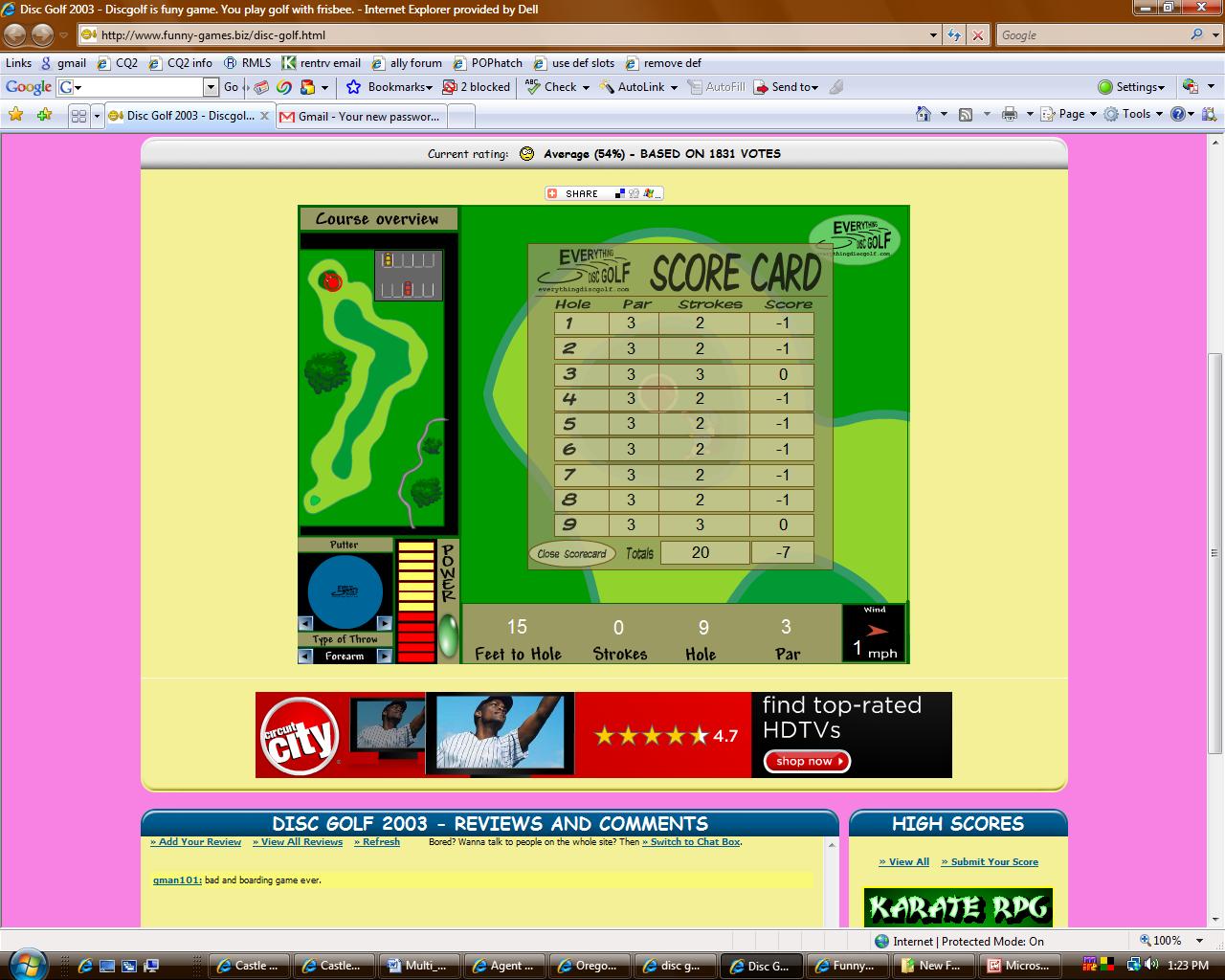Open gman101 user profile link

click(x=177, y=880)
